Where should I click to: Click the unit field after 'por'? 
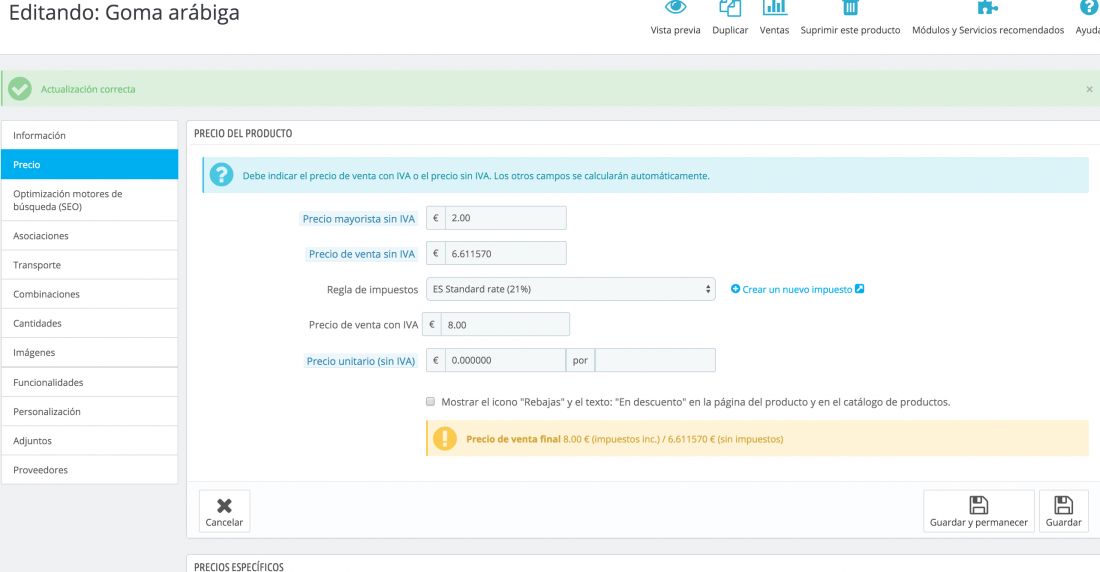[655, 360]
